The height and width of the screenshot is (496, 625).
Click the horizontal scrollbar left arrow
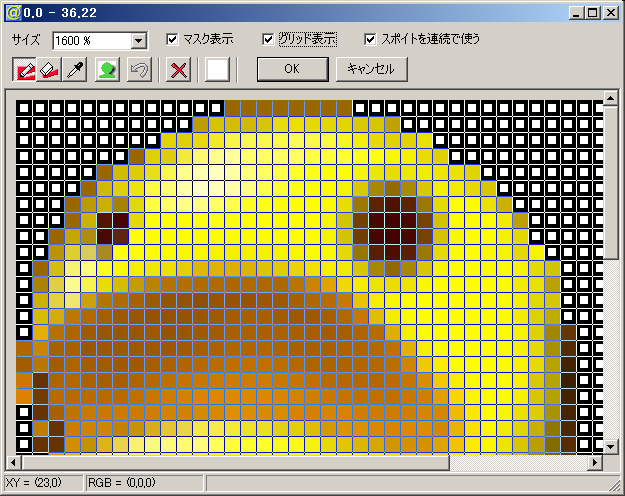pos(14,463)
